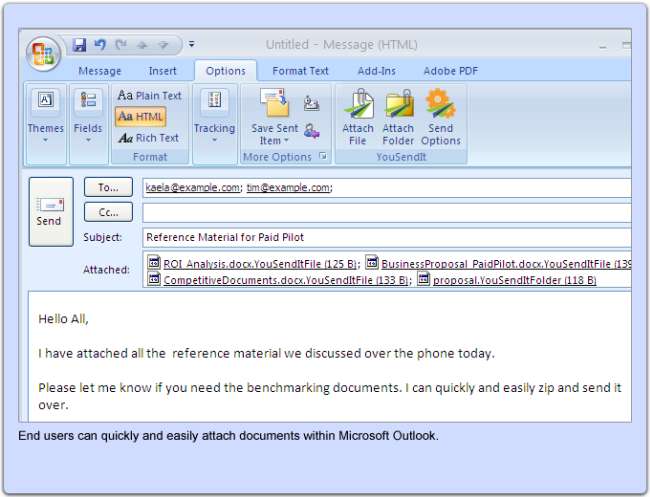Minimize the message window
This screenshot has width=650, height=497.
click(x=603, y=46)
